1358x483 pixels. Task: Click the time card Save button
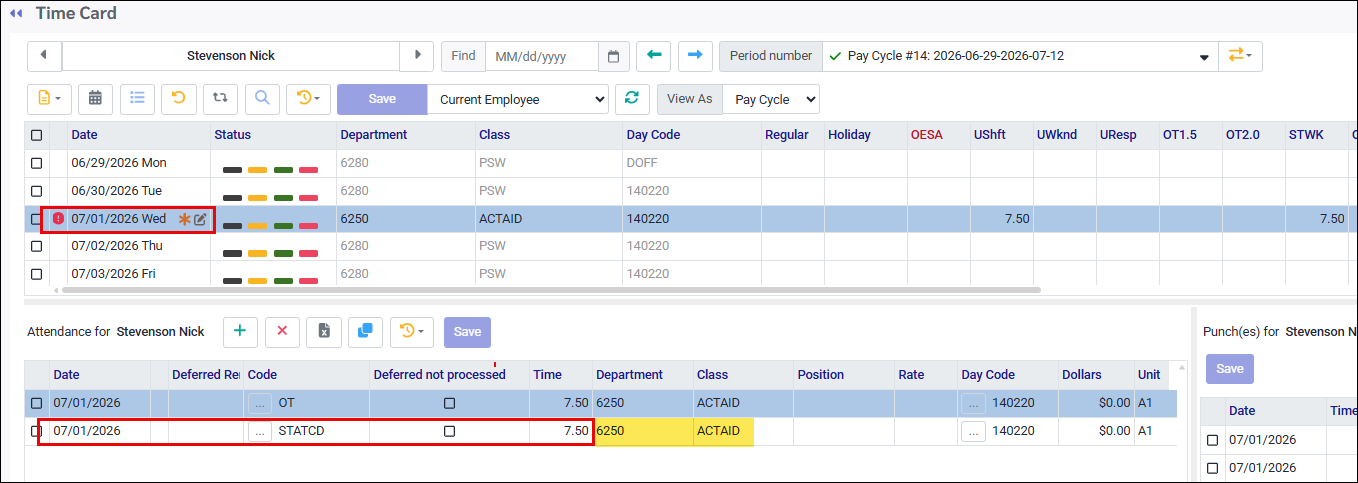(x=382, y=99)
